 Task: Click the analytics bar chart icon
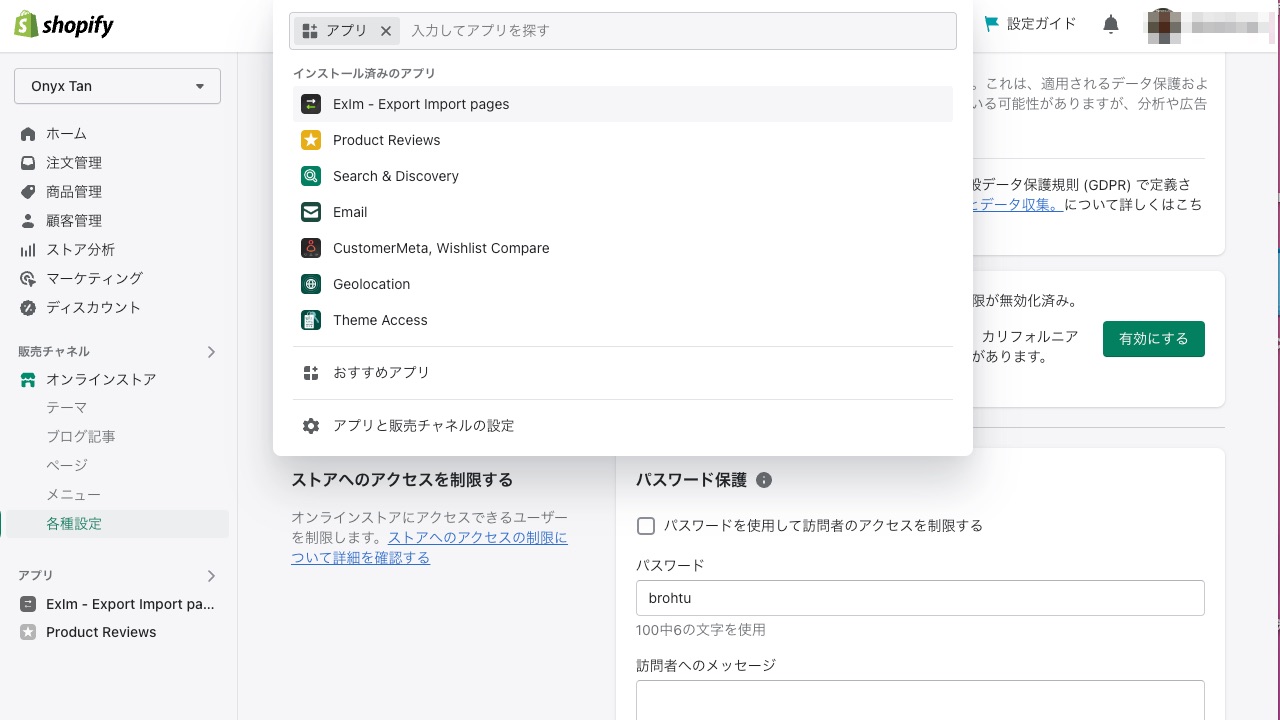[x=28, y=250]
